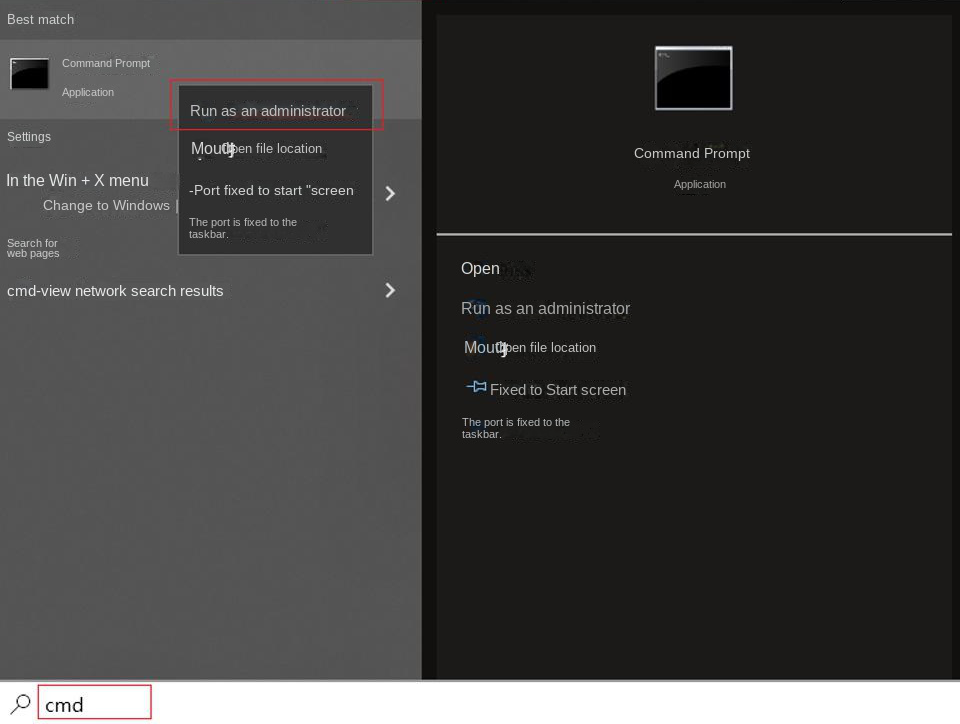Select Run as an administrator from context menu

point(268,111)
